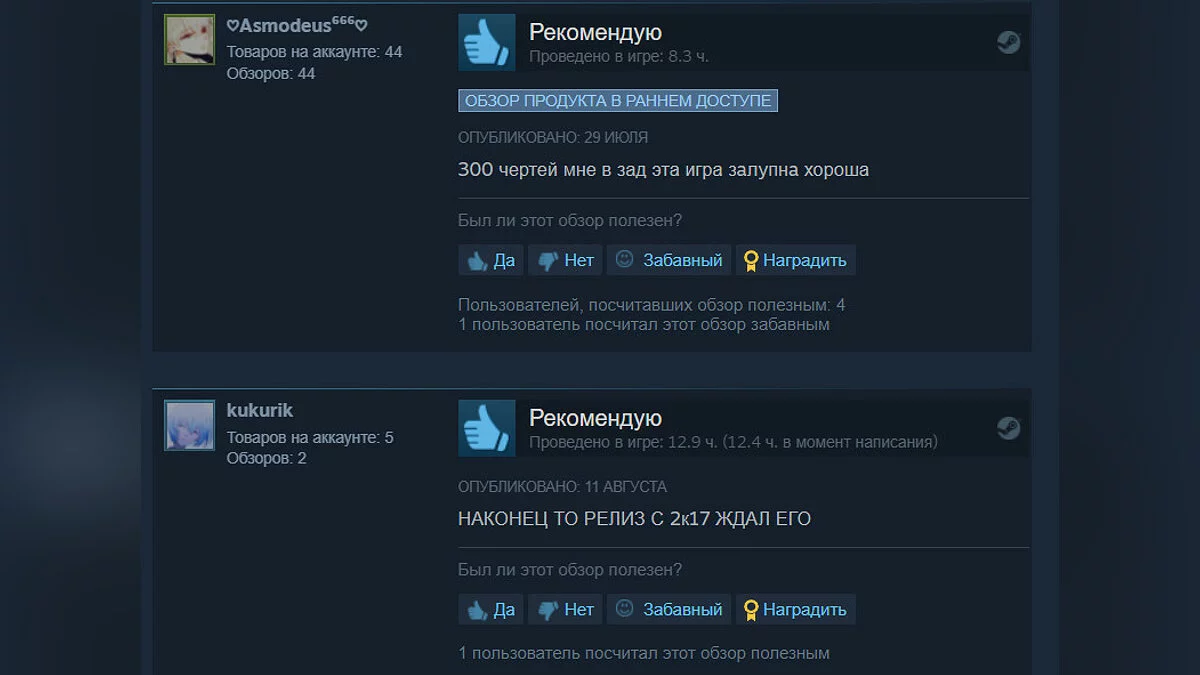Open Рекомендую title of kukurik review
The image size is (1200, 675).
point(595,418)
